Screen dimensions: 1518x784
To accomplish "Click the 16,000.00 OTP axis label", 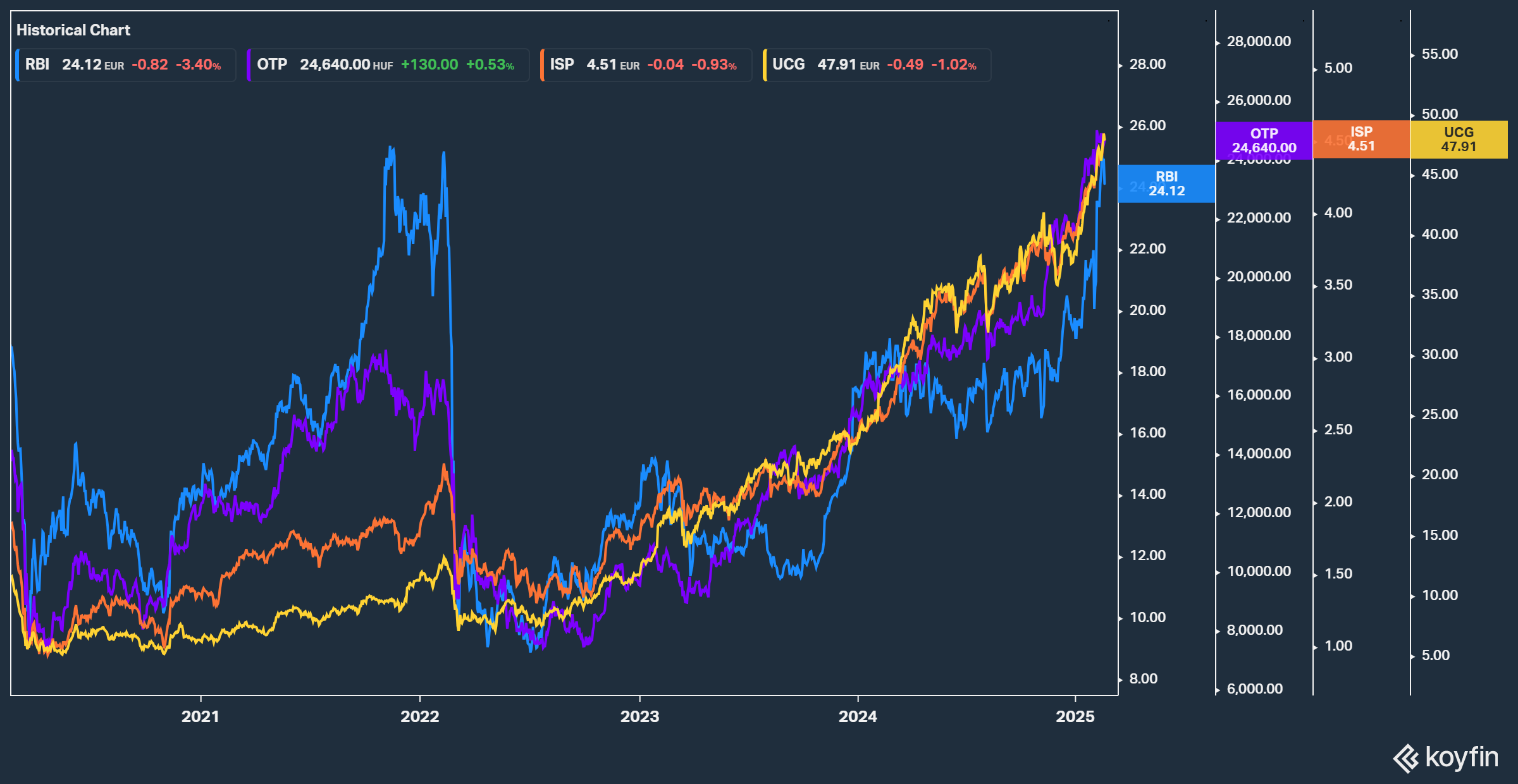I will tap(1259, 395).
